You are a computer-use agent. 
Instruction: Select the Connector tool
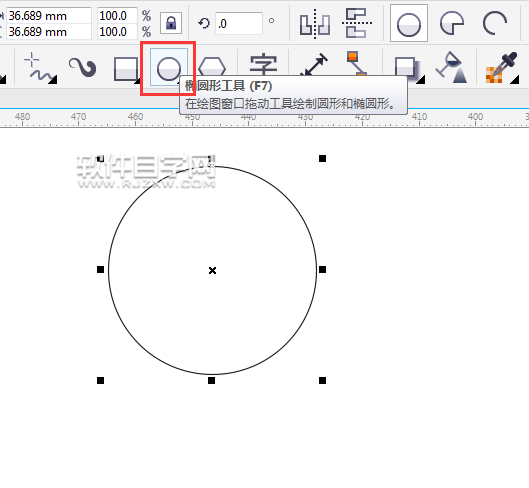pos(357,63)
